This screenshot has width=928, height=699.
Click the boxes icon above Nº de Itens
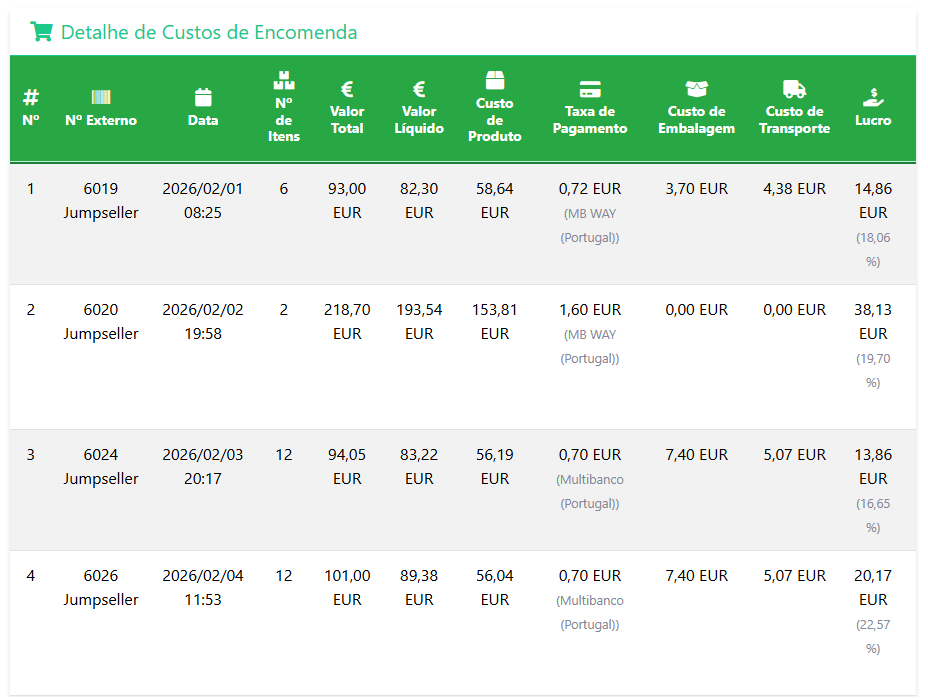(x=284, y=80)
